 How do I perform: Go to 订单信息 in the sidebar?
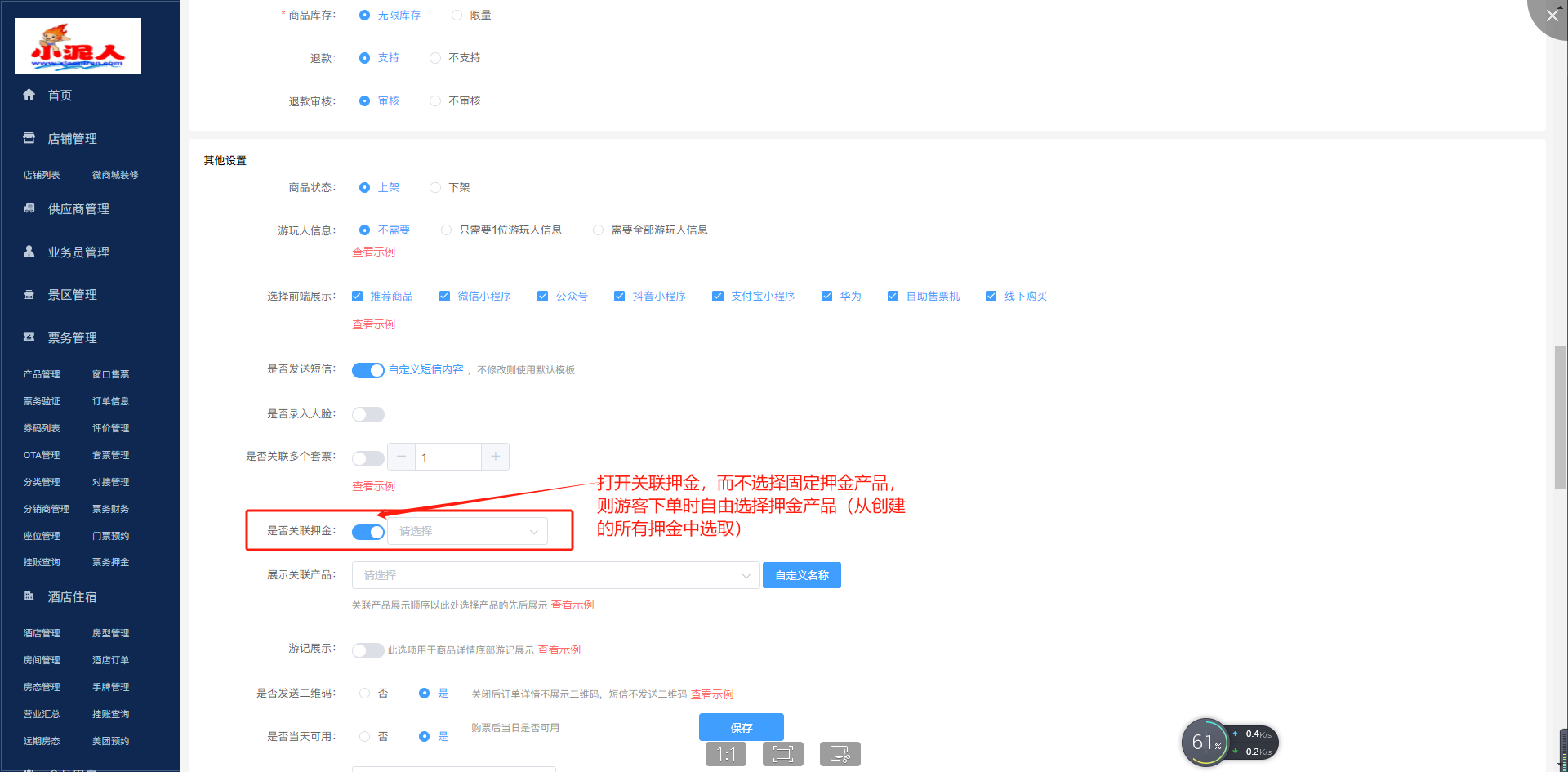coord(110,401)
